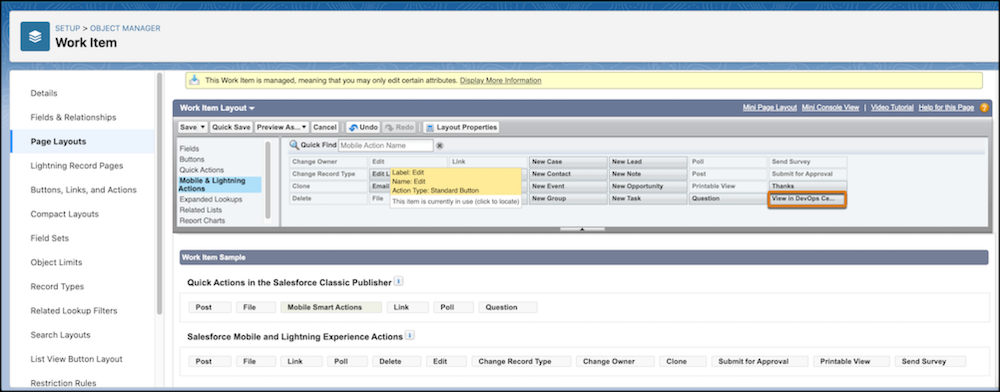This screenshot has width=1000, height=392.
Task: Select Quick Actions palette category
Action: point(202,170)
